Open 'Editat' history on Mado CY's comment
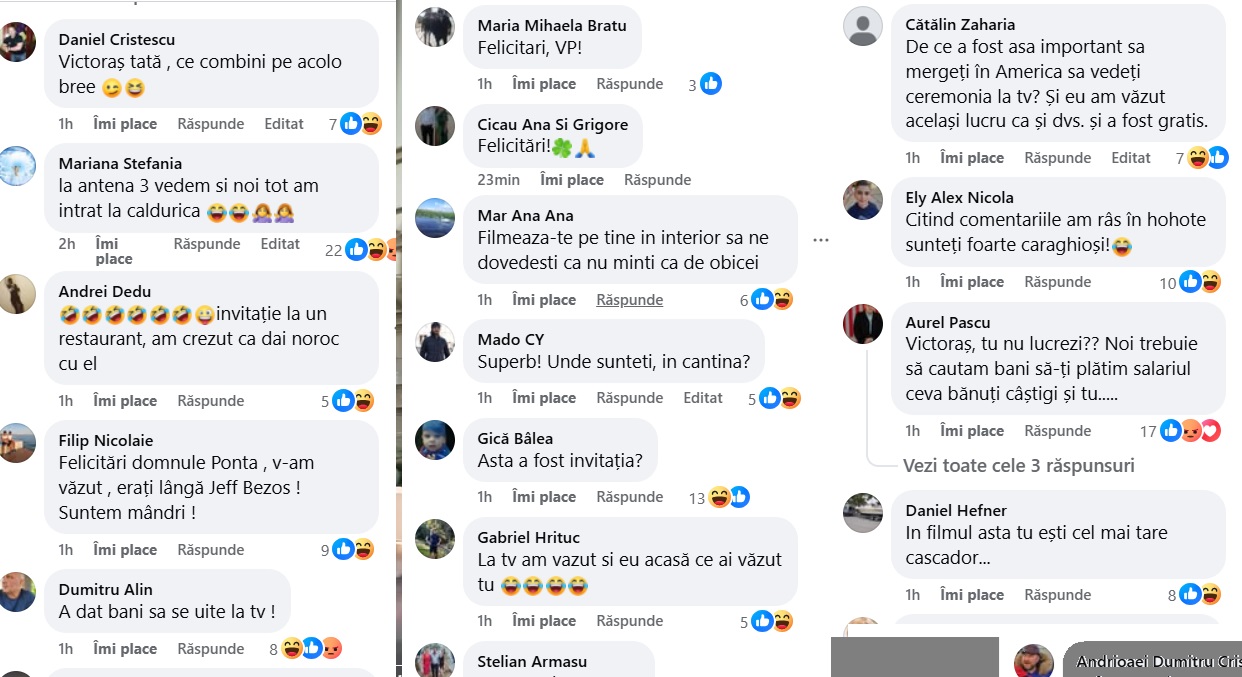The width and height of the screenshot is (1242, 677). [x=703, y=398]
